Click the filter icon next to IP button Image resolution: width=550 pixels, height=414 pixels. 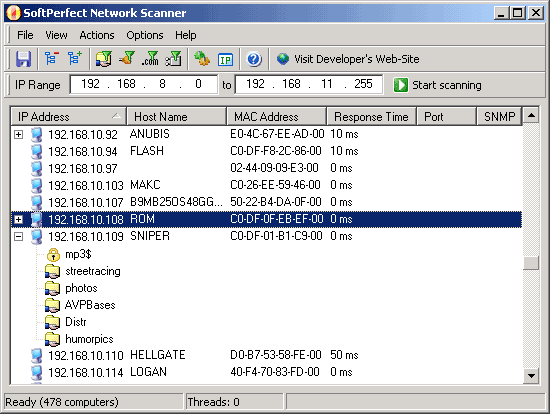[x=173, y=59]
